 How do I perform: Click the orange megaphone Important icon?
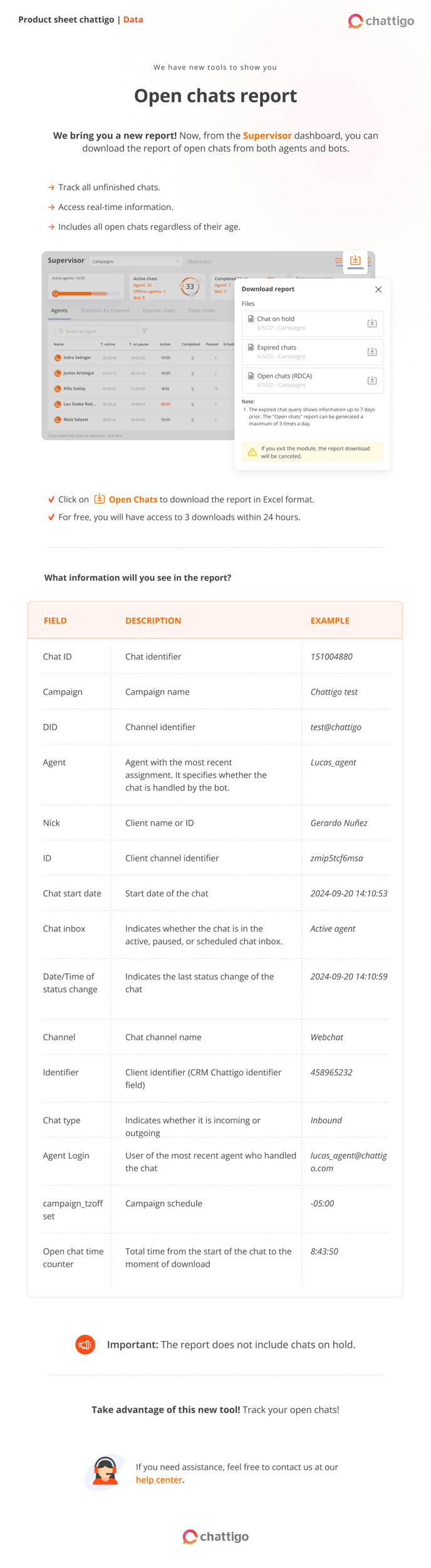click(x=85, y=1344)
